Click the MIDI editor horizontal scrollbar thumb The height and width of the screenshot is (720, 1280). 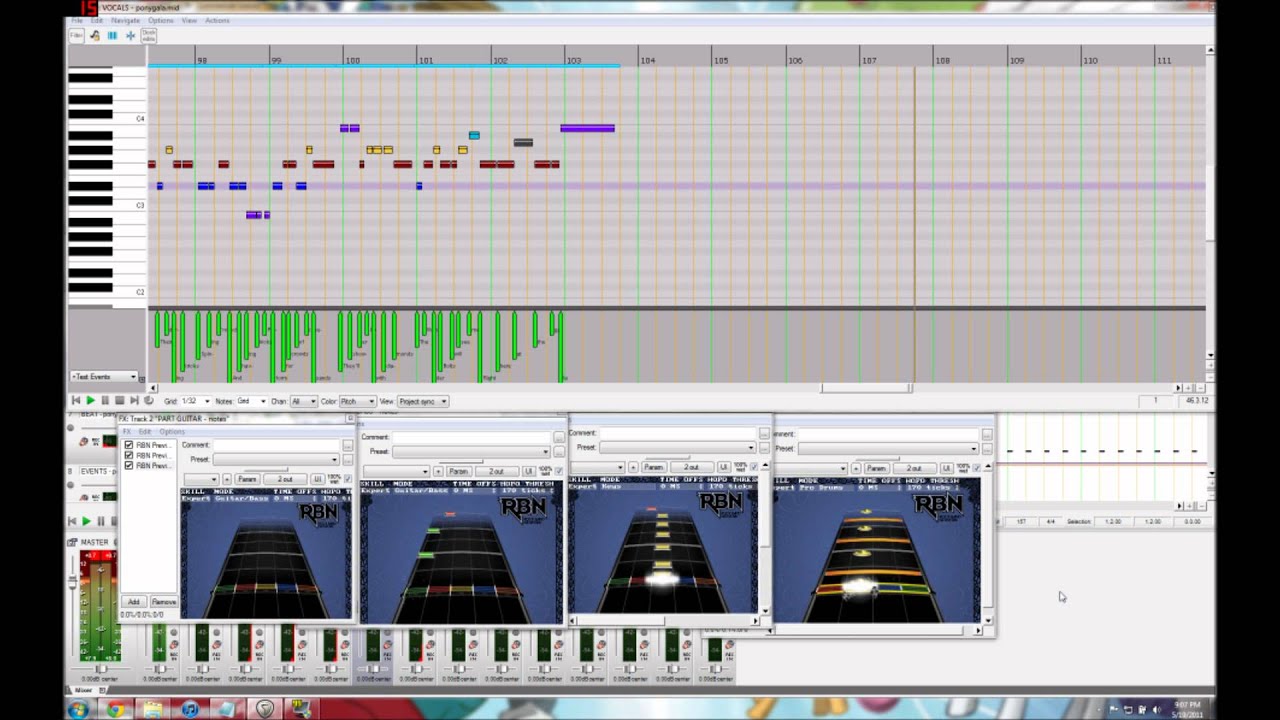(866, 388)
